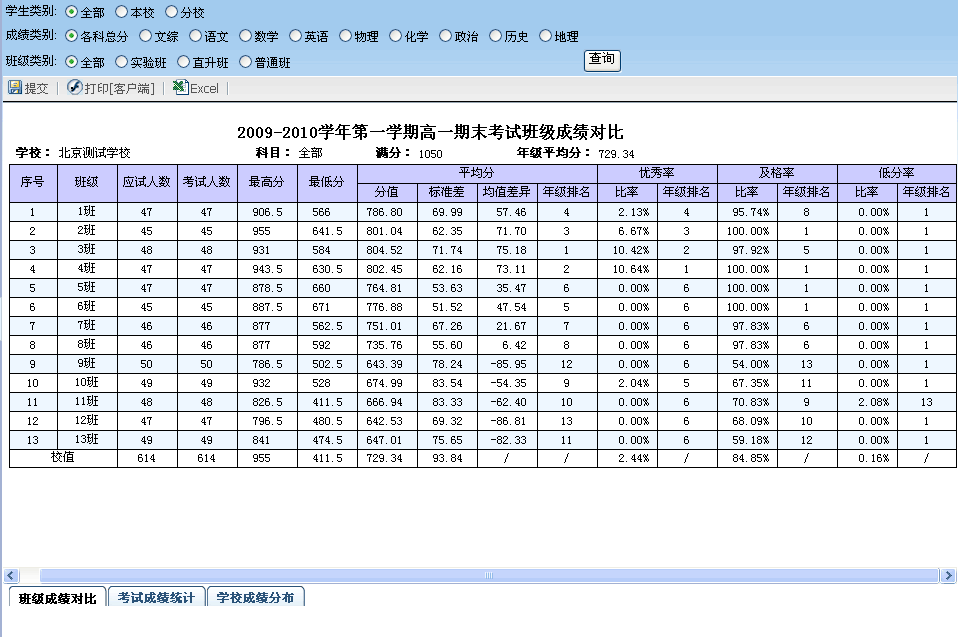Click the 分值 column header
The width and height of the screenshot is (971, 637).
click(387, 192)
